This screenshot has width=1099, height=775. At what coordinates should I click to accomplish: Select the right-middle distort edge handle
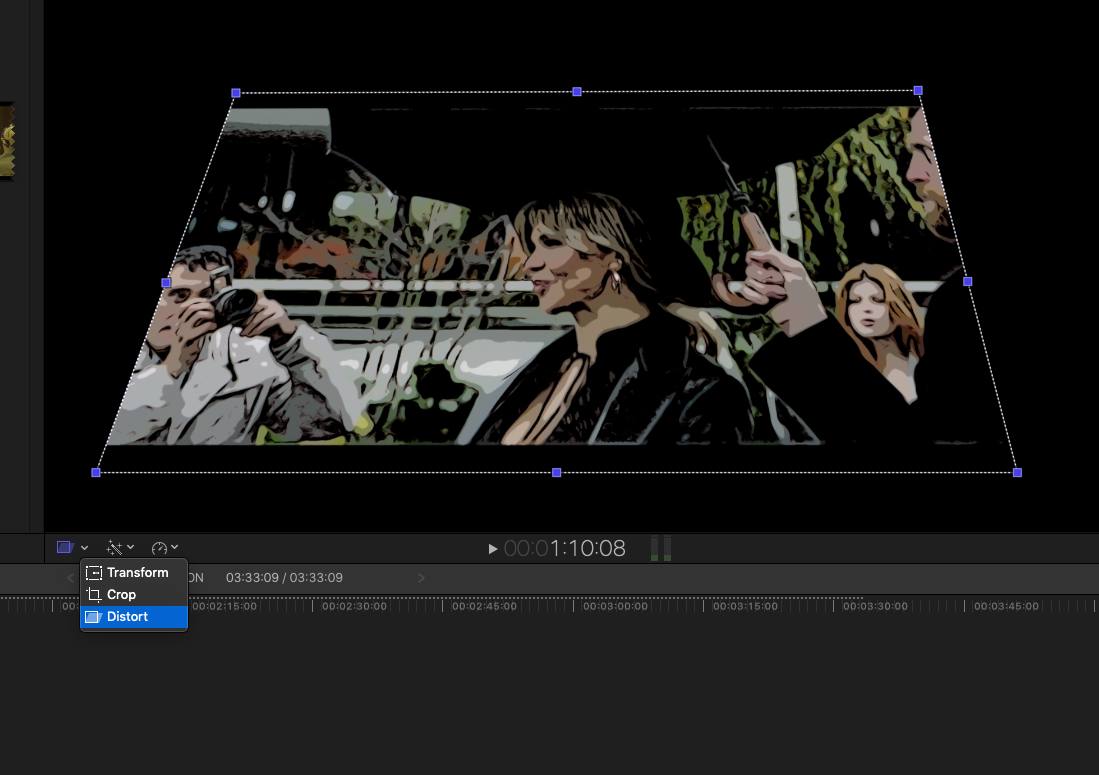pos(968,281)
